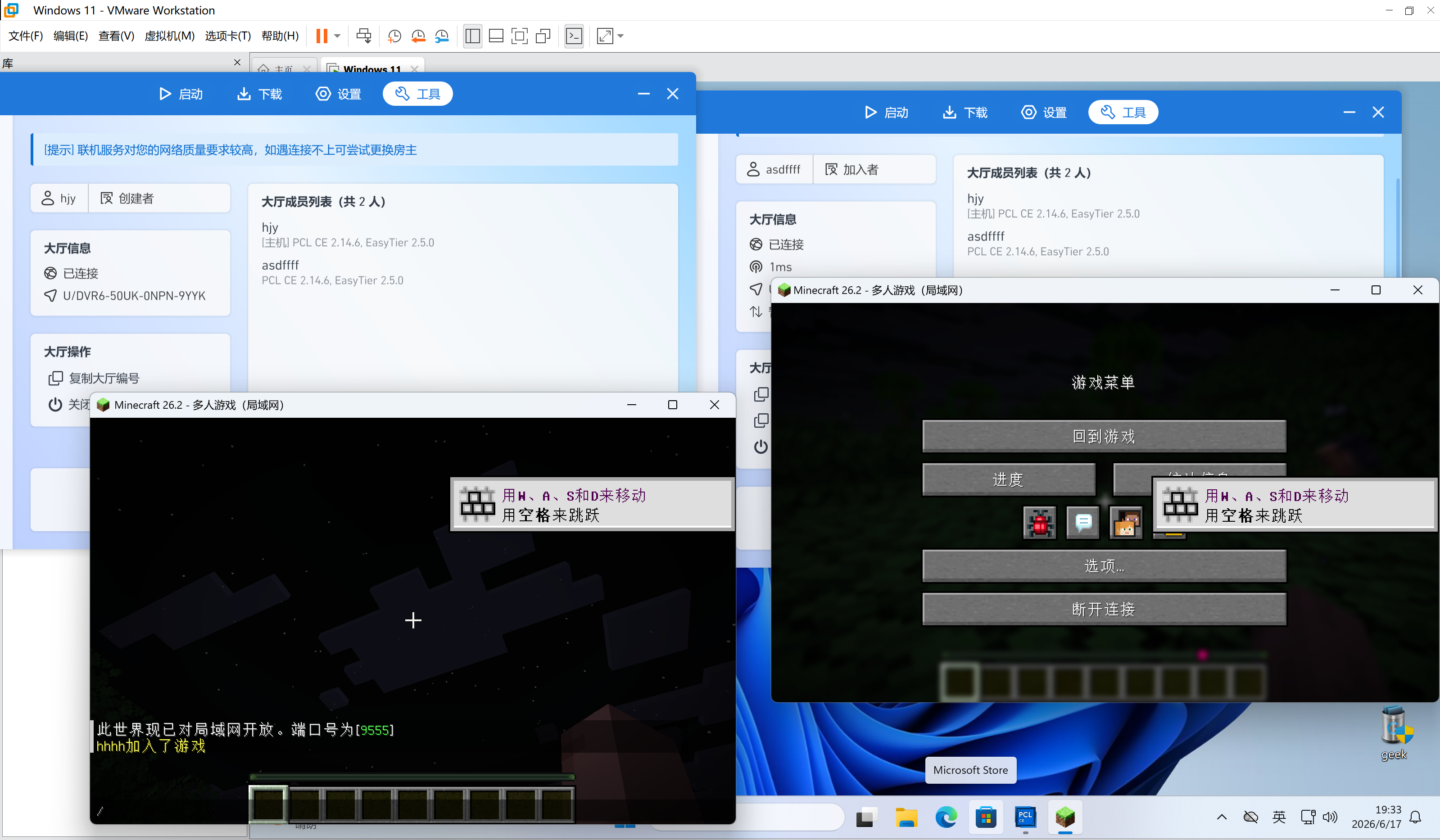The height and width of the screenshot is (840, 1440).
Task: Click the player head icon in game menu
Action: pos(1126,522)
